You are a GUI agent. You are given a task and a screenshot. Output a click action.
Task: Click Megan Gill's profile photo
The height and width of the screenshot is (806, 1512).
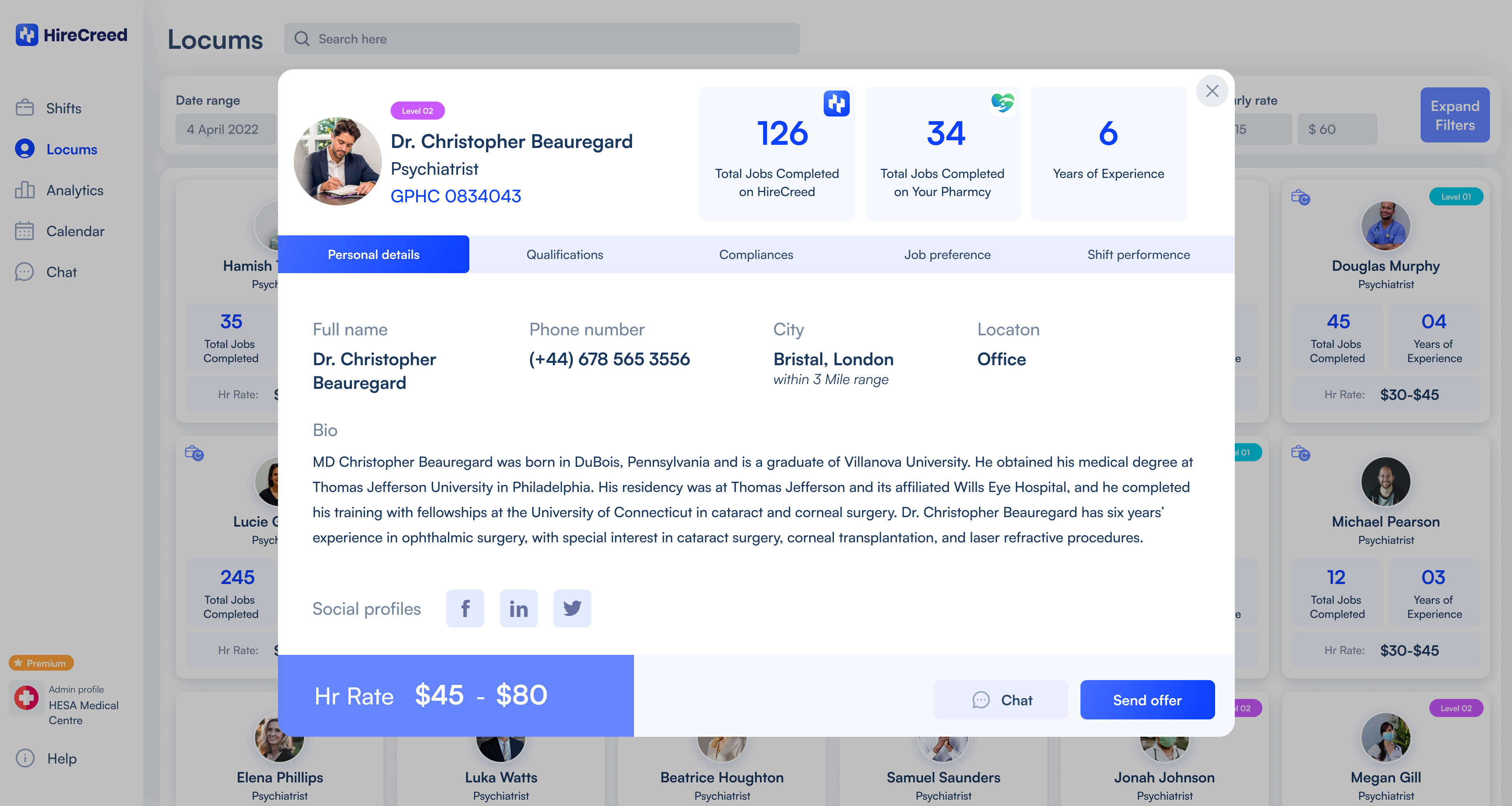(1386, 738)
